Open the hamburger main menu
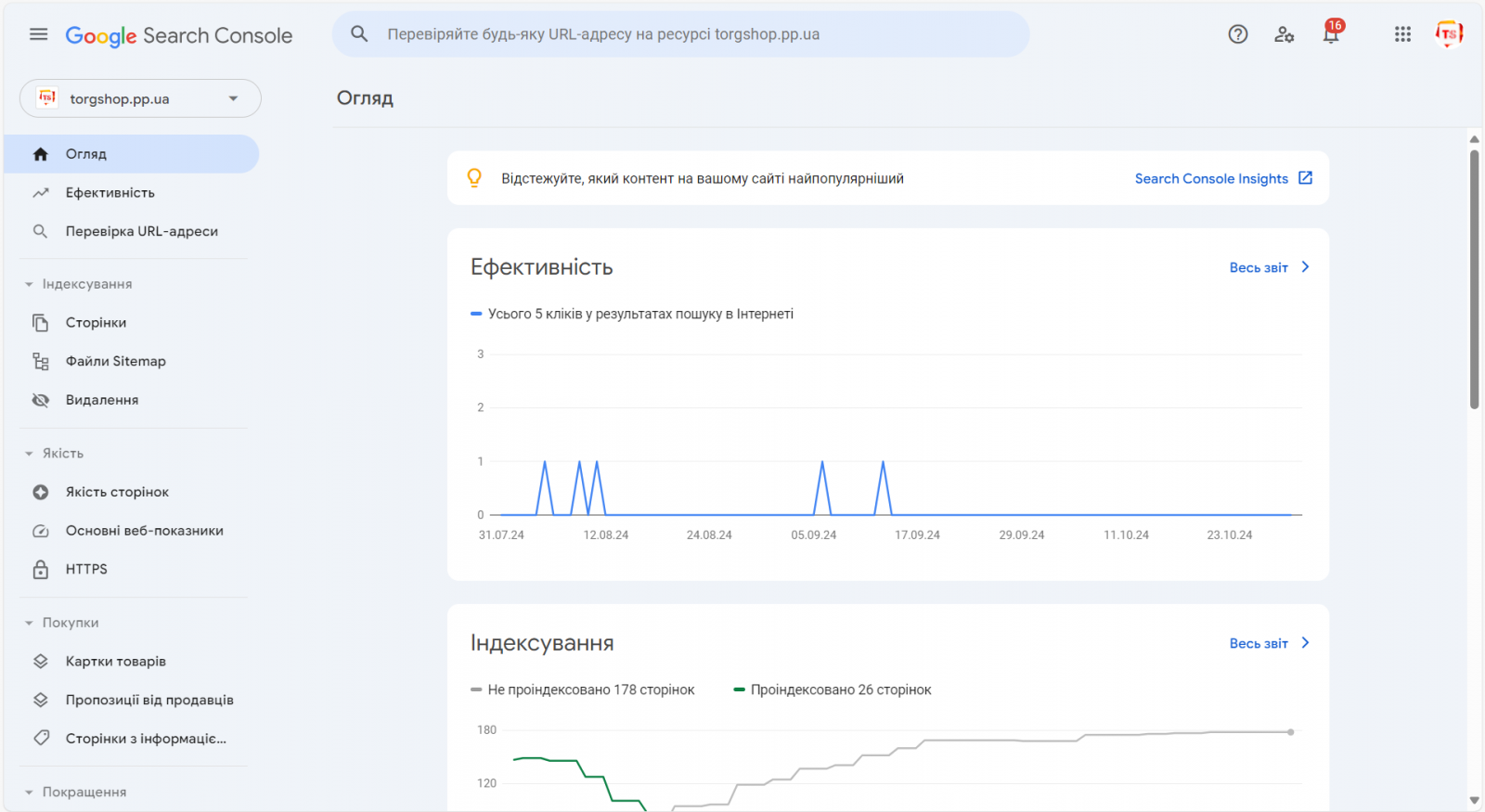 point(38,34)
